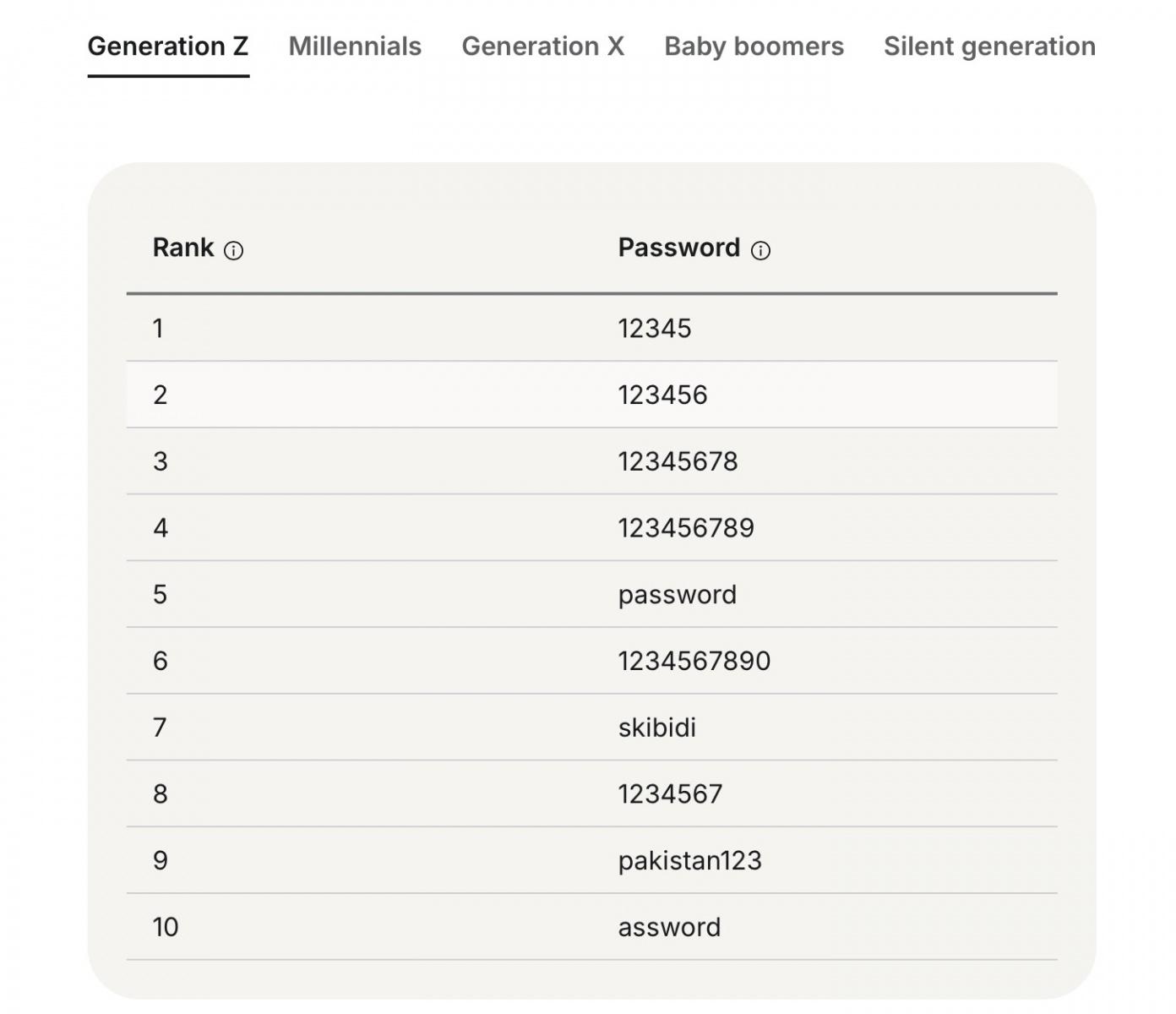Click the pakistan123 password entry

(x=689, y=861)
